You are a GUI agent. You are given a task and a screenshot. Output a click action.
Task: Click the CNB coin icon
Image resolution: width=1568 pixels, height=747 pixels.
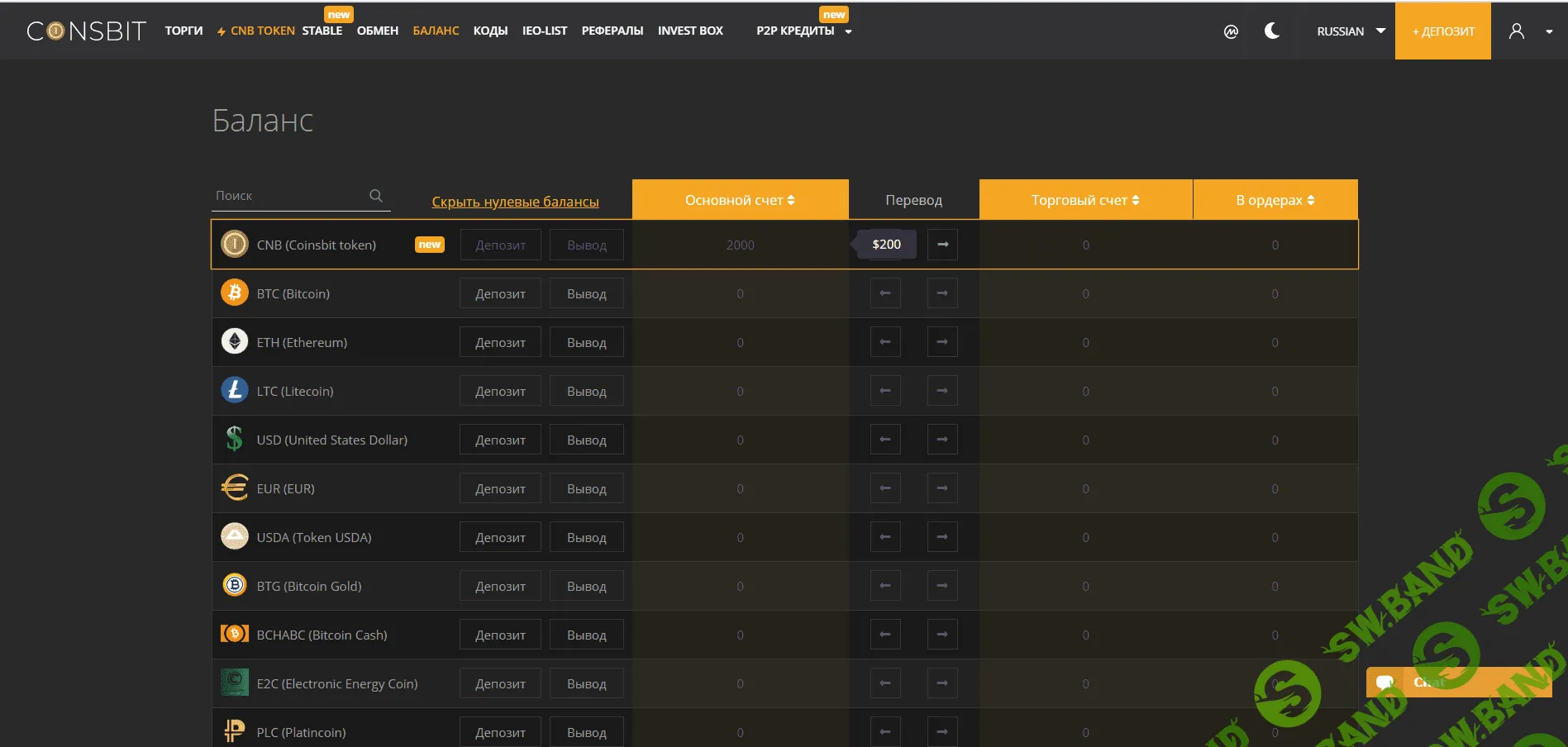pos(235,244)
